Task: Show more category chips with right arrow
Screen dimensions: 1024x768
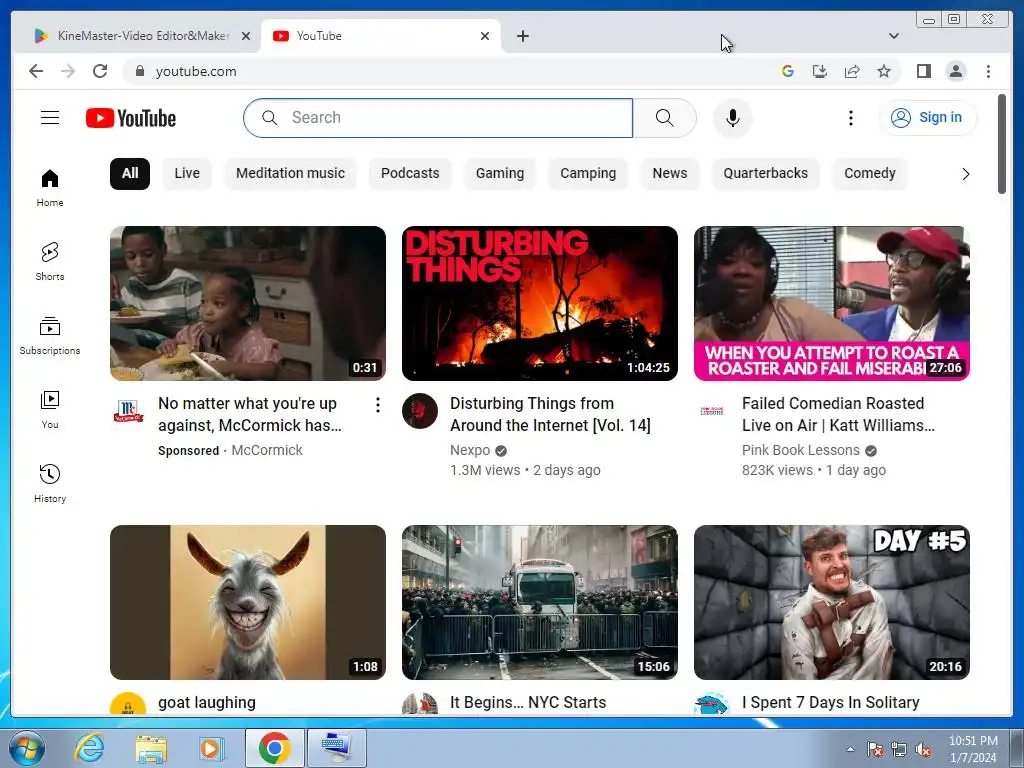Action: tap(965, 174)
